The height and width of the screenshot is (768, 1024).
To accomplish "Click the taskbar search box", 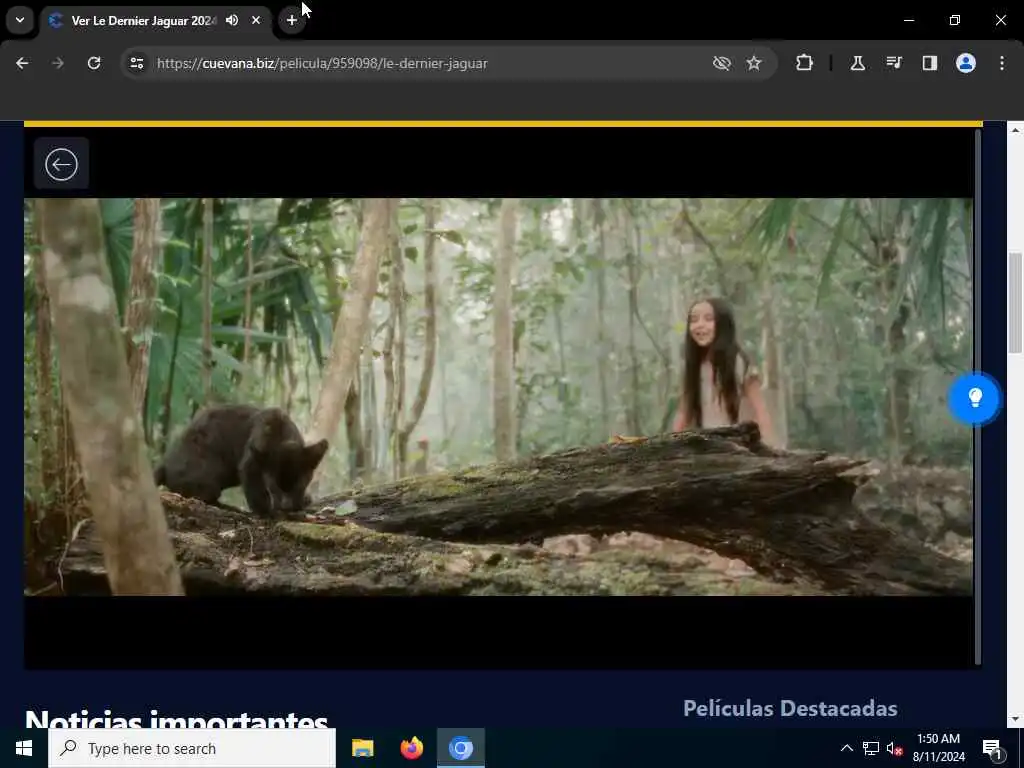I will coord(192,748).
